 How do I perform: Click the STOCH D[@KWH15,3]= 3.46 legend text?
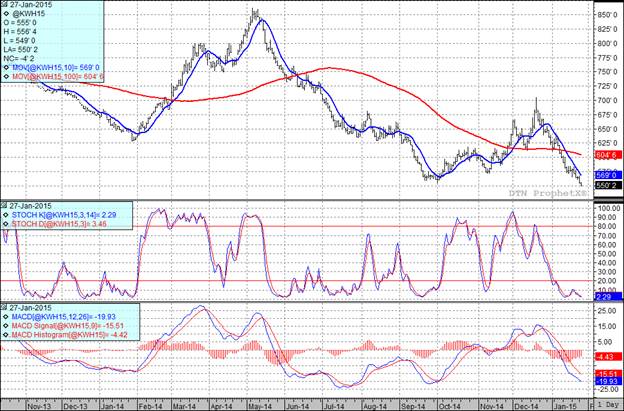point(58,224)
